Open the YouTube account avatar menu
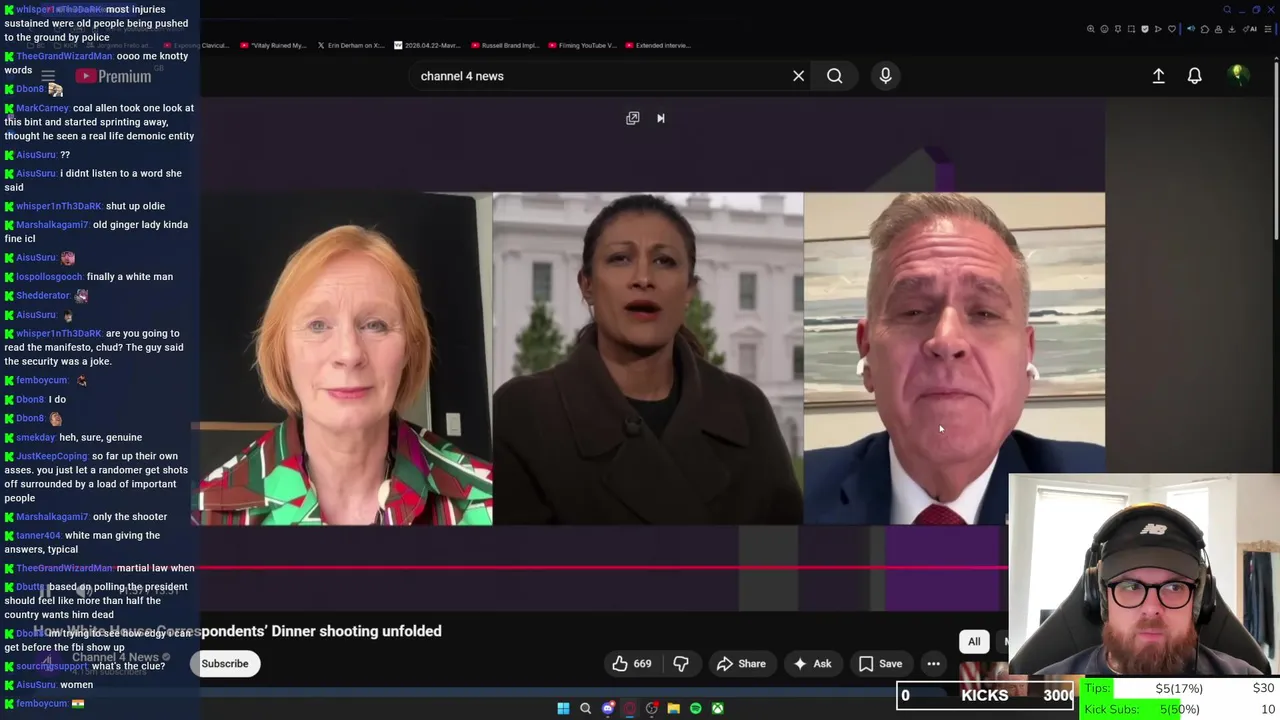The height and width of the screenshot is (720, 1280). [x=1238, y=75]
